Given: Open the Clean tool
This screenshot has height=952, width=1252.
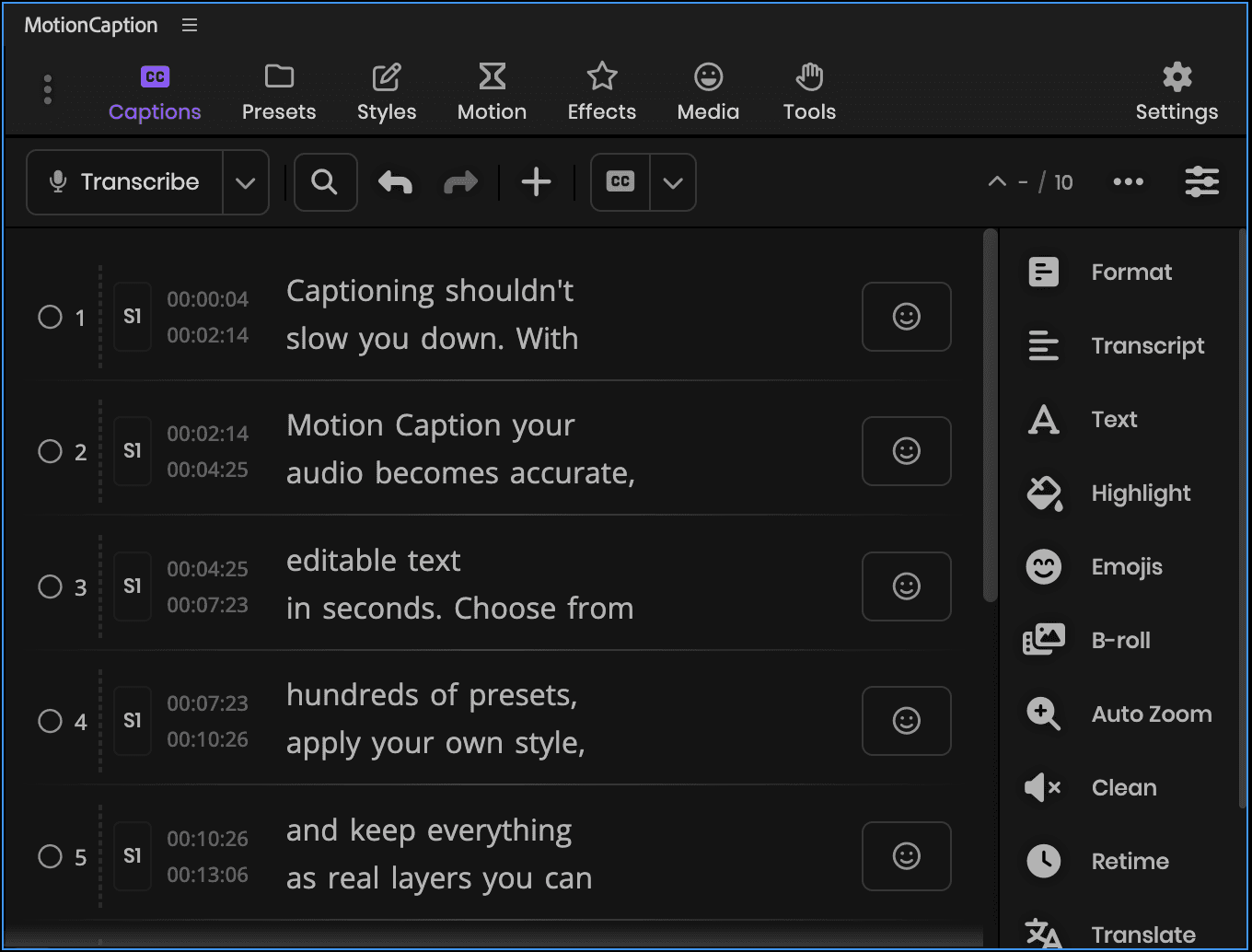Looking at the screenshot, I should (1091, 788).
